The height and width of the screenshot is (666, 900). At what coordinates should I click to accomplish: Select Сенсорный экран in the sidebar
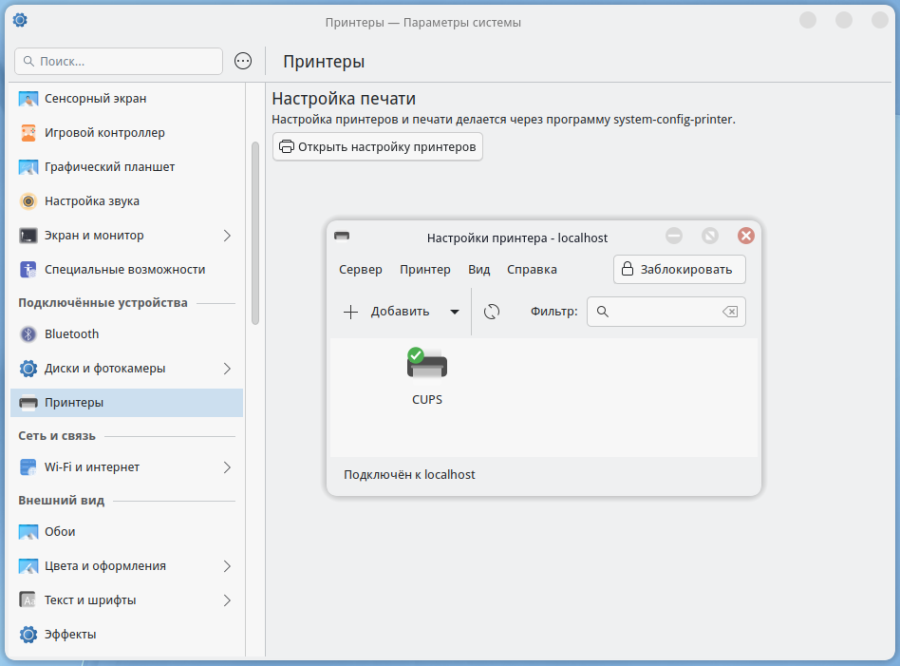pyautogui.click(x=127, y=99)
